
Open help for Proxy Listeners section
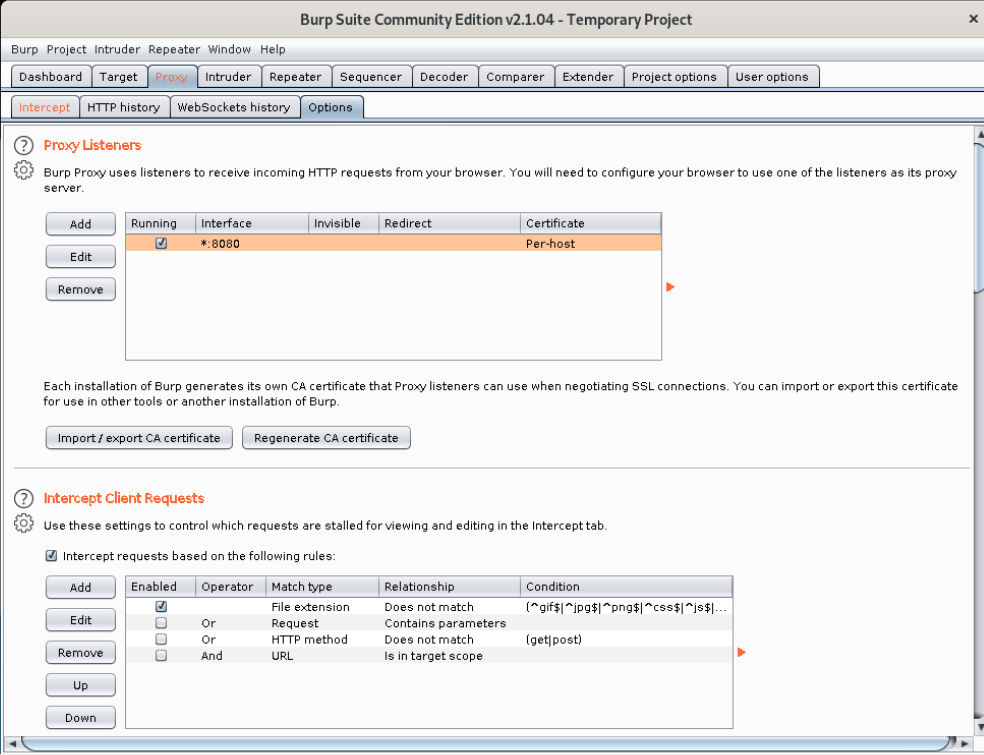coord(24,146)
